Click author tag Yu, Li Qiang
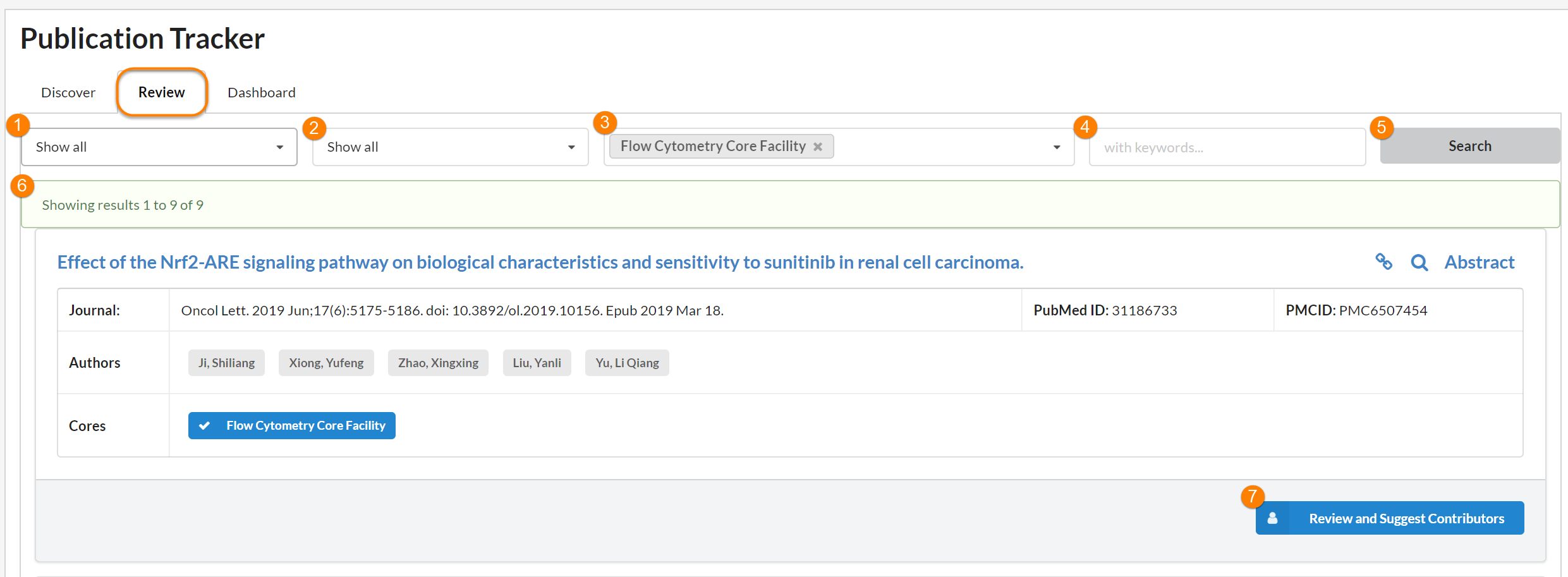Screen dimensions: 1568x577 (x=627, y=363)
